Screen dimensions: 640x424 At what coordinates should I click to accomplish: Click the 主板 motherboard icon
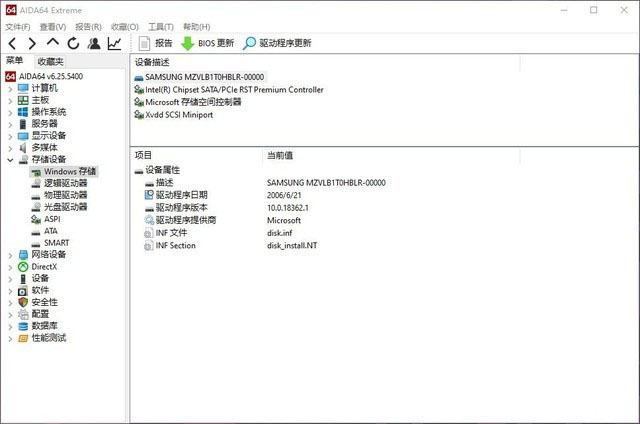click(23, 100)
